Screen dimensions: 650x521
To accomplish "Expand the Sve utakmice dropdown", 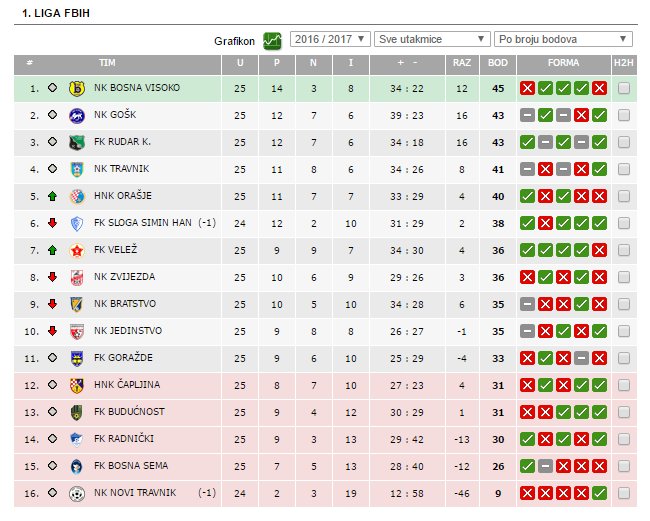I will pyautogui.click(x=432, y=40).
